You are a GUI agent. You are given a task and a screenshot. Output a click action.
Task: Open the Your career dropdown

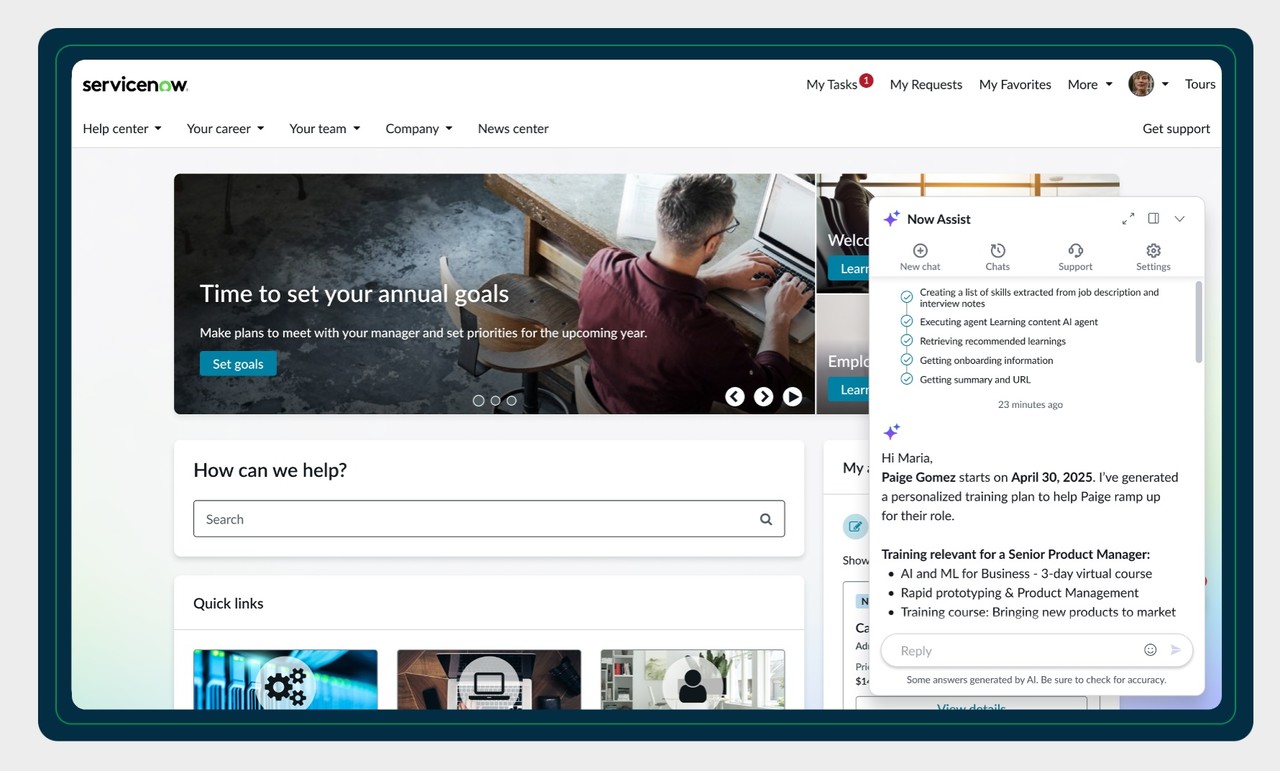point(225,129)
